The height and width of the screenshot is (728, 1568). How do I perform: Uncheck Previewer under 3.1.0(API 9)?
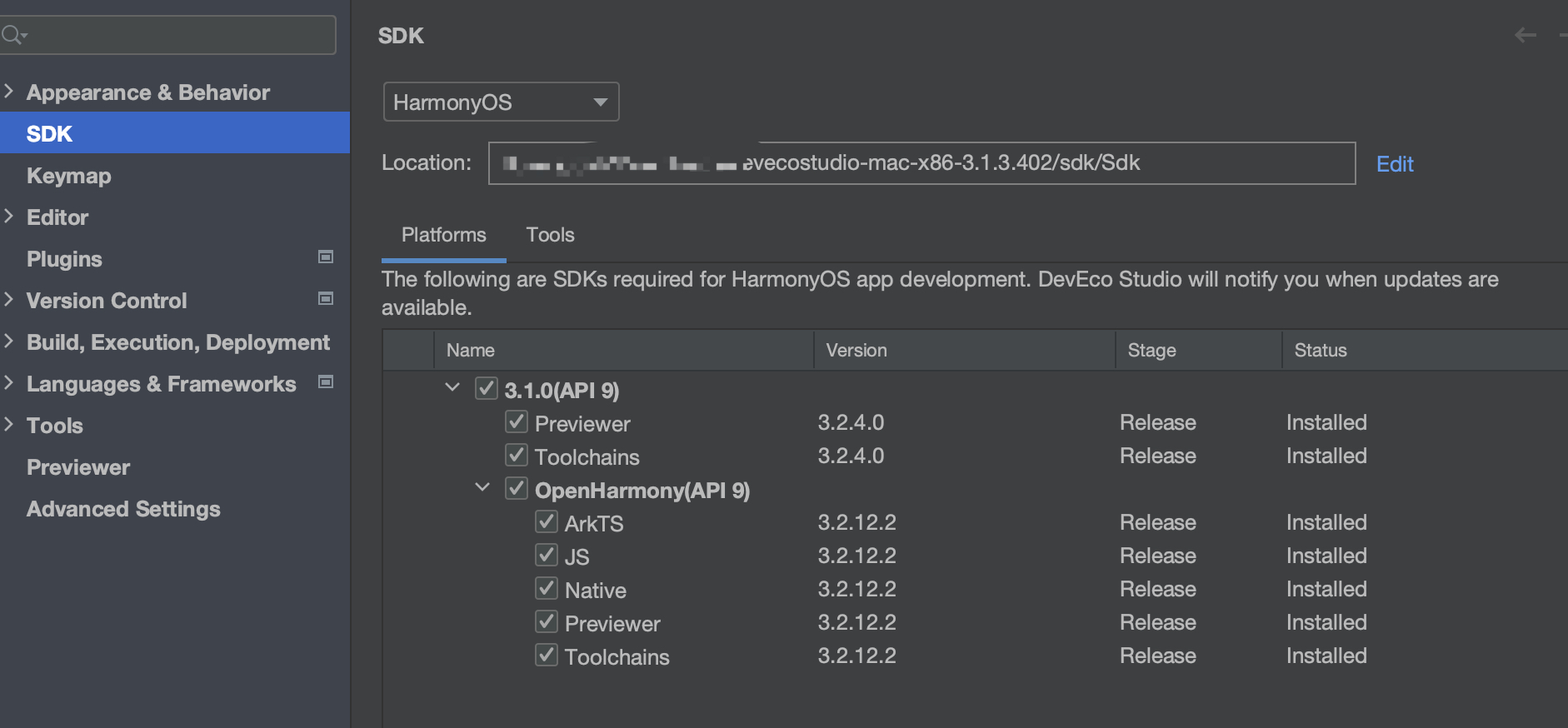(517, 421)
